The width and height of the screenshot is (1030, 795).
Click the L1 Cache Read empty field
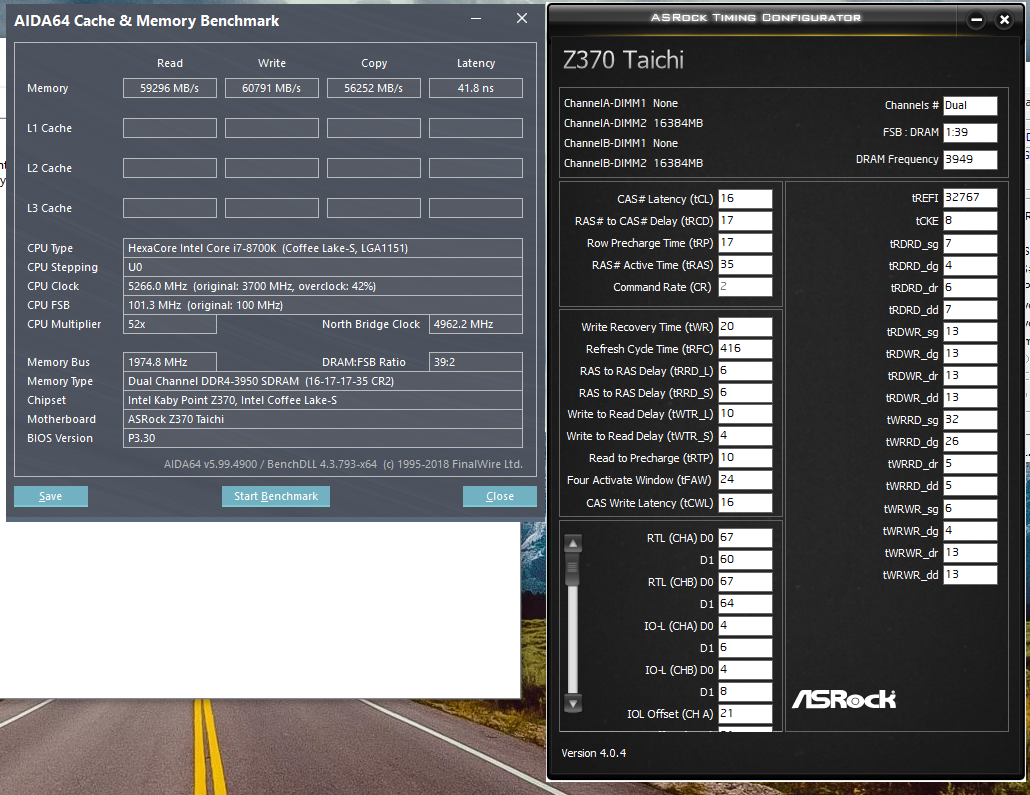pyautogui.click(x=169, y=128)
